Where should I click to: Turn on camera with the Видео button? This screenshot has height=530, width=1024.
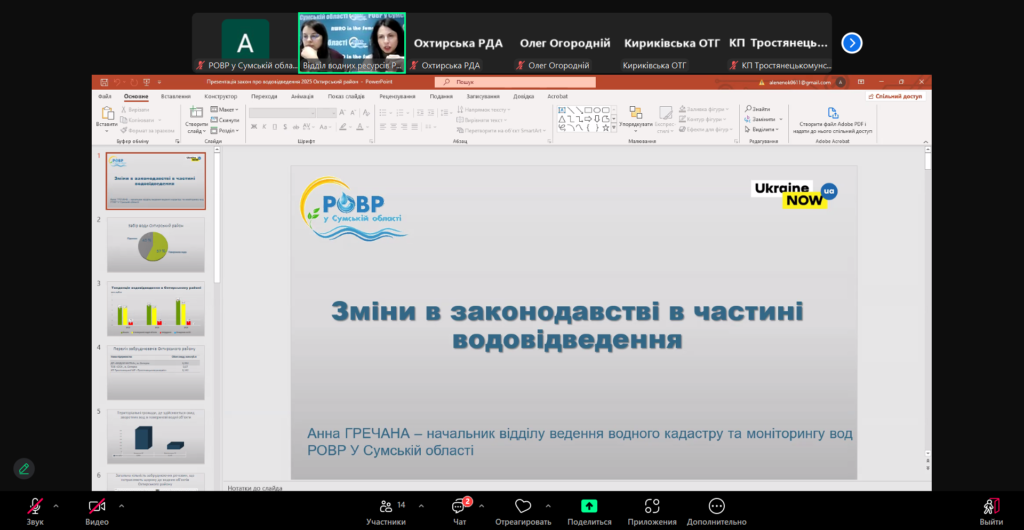click(97, 512)
